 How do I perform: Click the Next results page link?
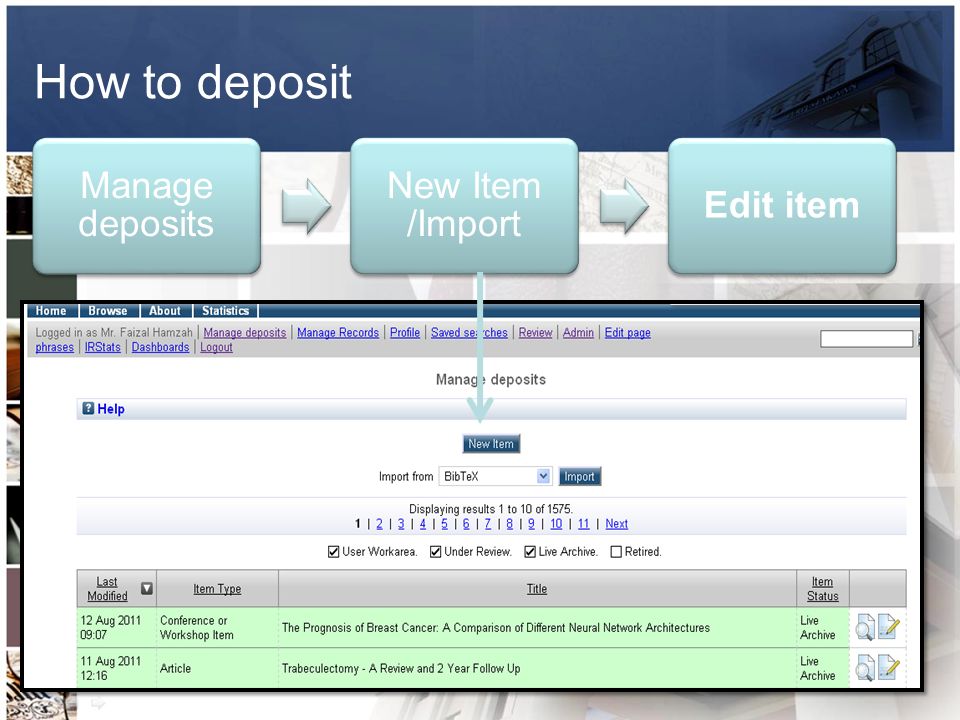pos(617,524)
